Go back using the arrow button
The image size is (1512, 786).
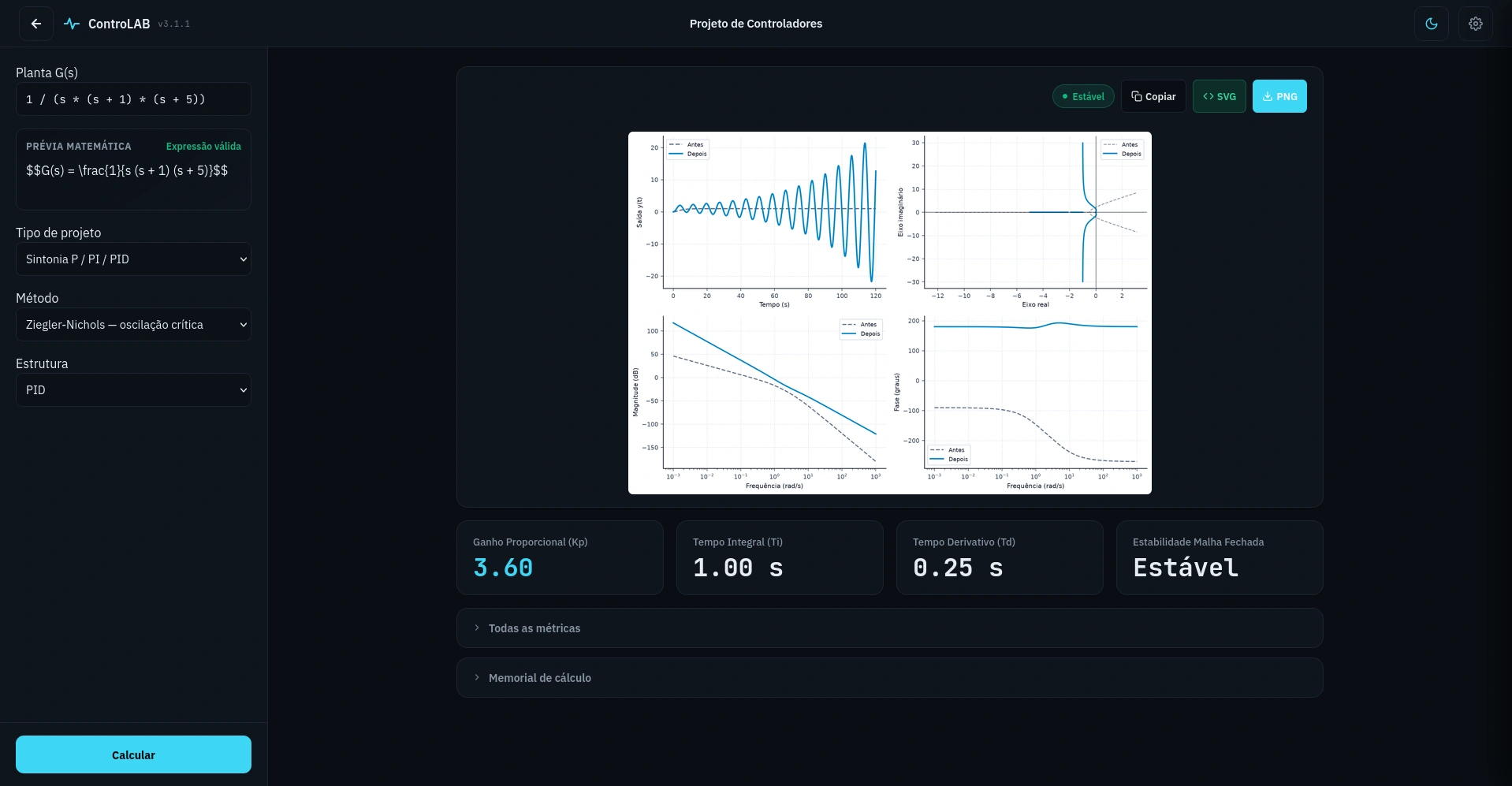(36, 24)
